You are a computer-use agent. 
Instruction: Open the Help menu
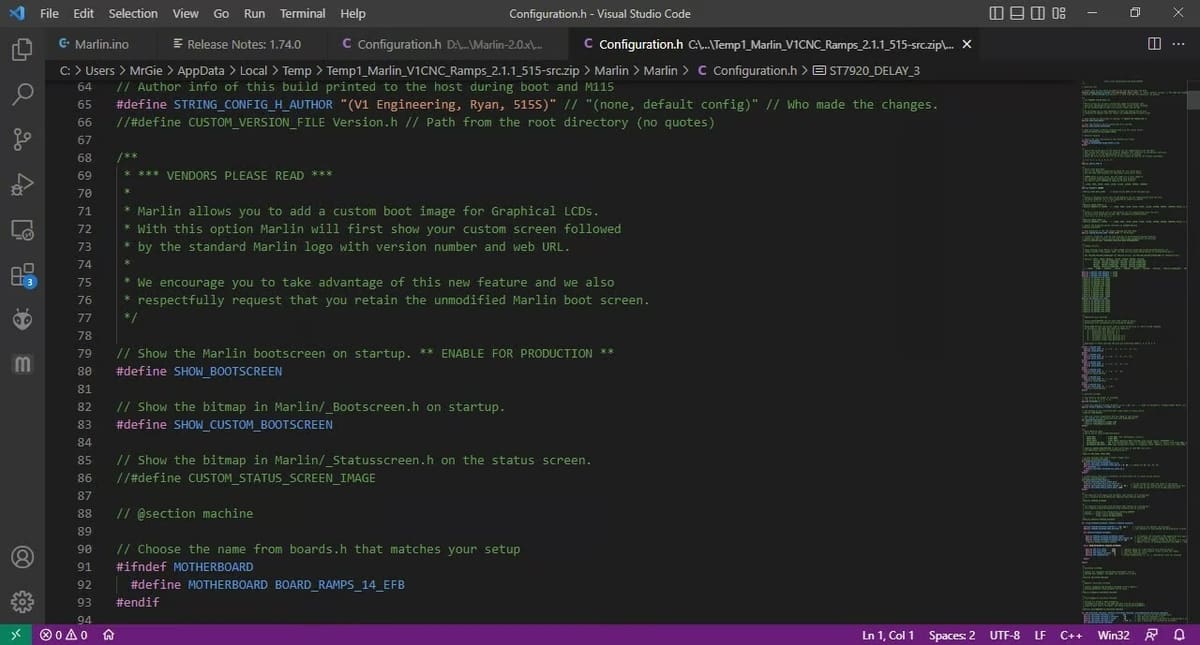[352, 13]
